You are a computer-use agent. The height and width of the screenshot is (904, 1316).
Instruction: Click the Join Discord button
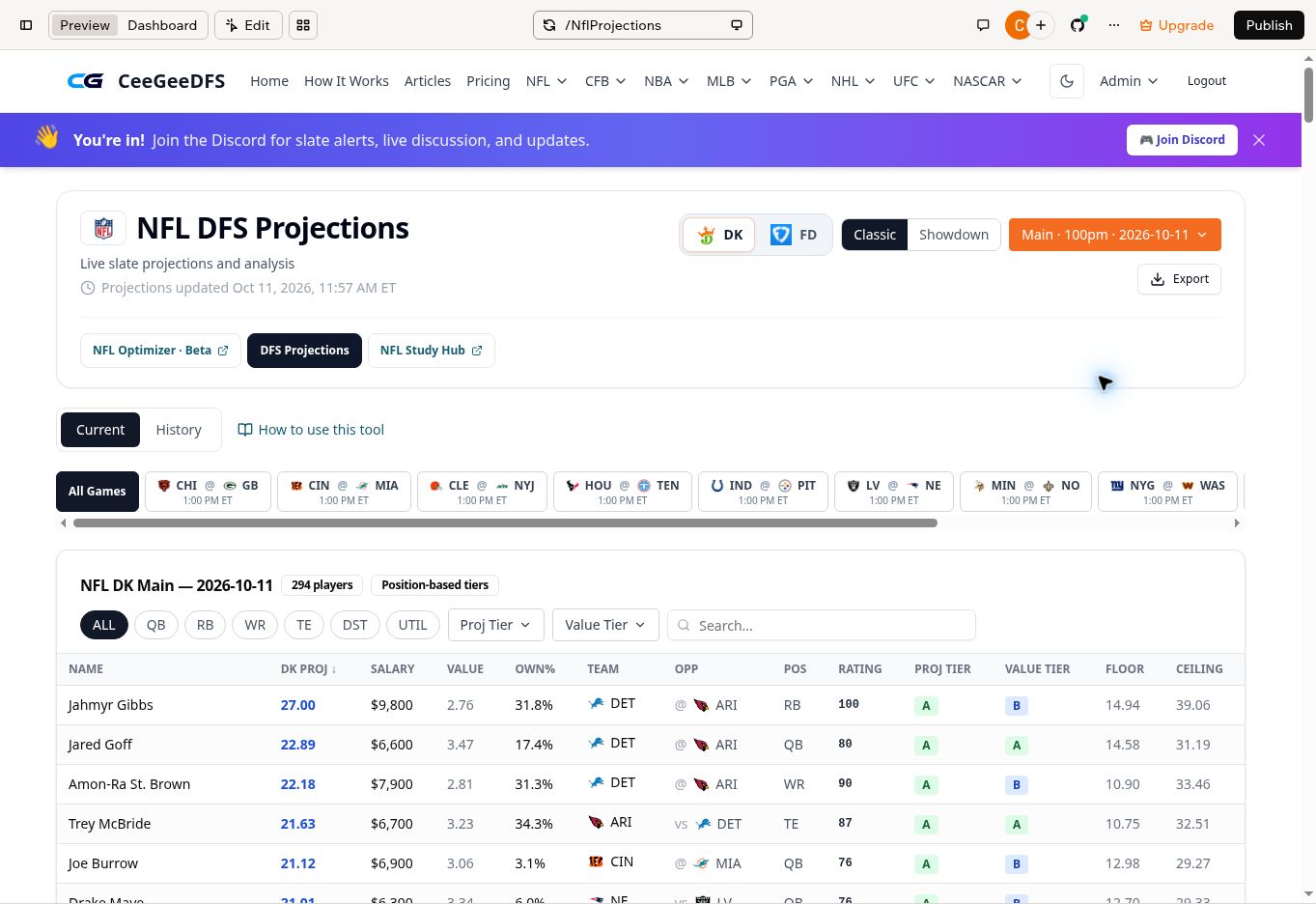pos(1183,140)
